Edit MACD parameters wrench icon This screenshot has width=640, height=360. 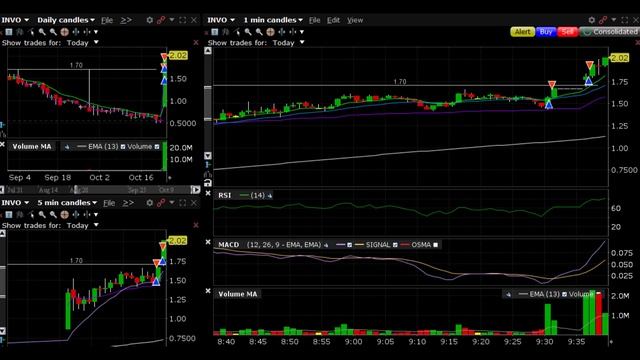tap(326, 245)
